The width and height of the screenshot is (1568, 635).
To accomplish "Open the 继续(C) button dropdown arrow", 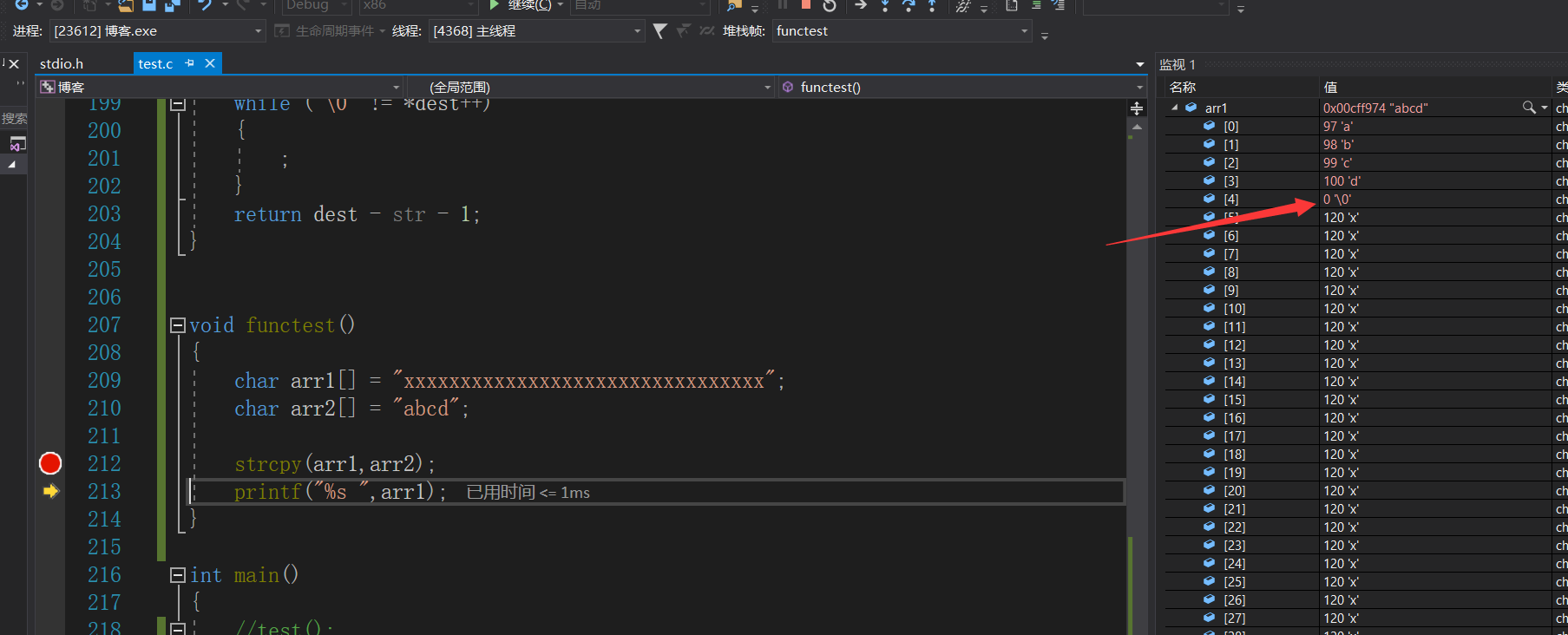I will [561, 5].
